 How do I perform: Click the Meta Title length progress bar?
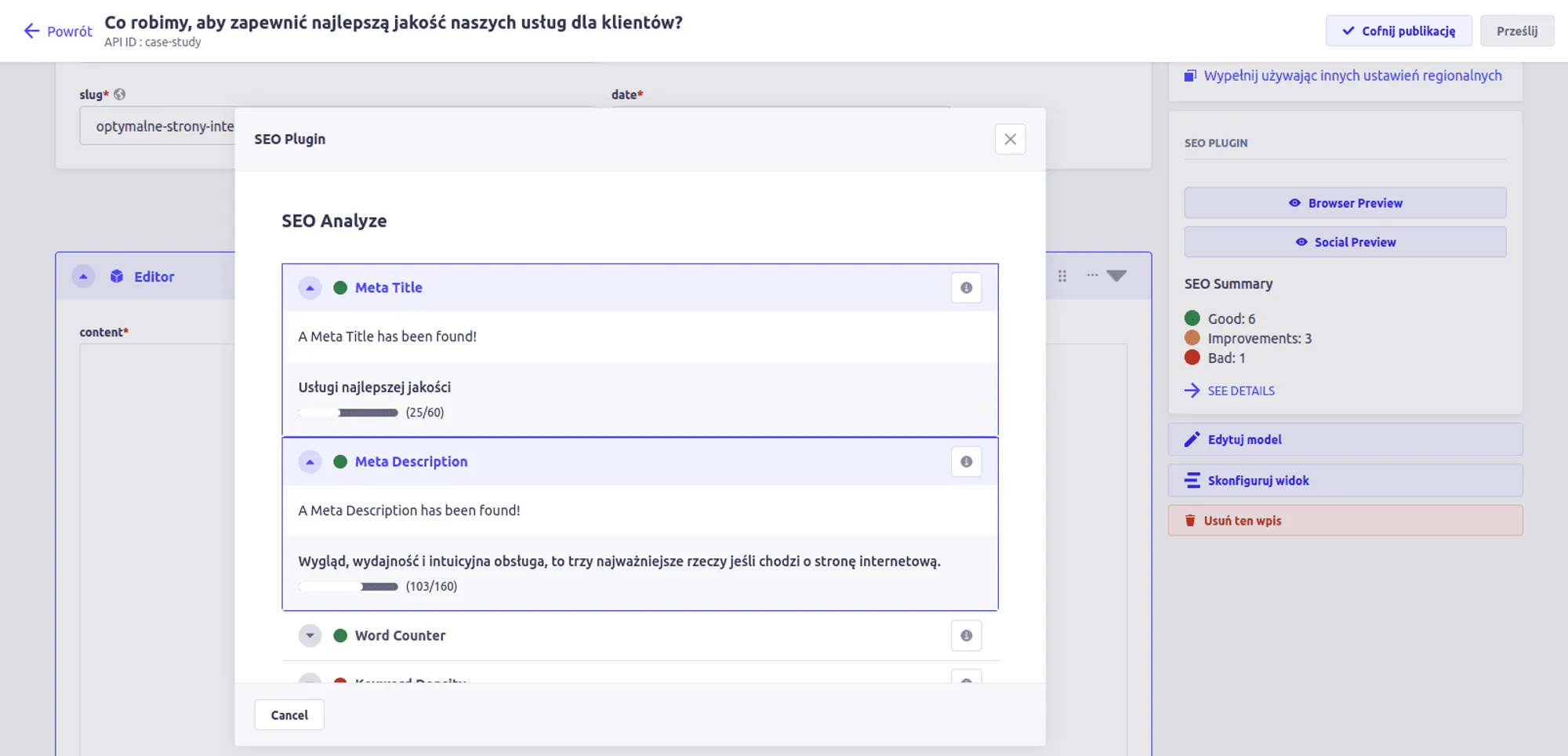[x=348, y=413]
